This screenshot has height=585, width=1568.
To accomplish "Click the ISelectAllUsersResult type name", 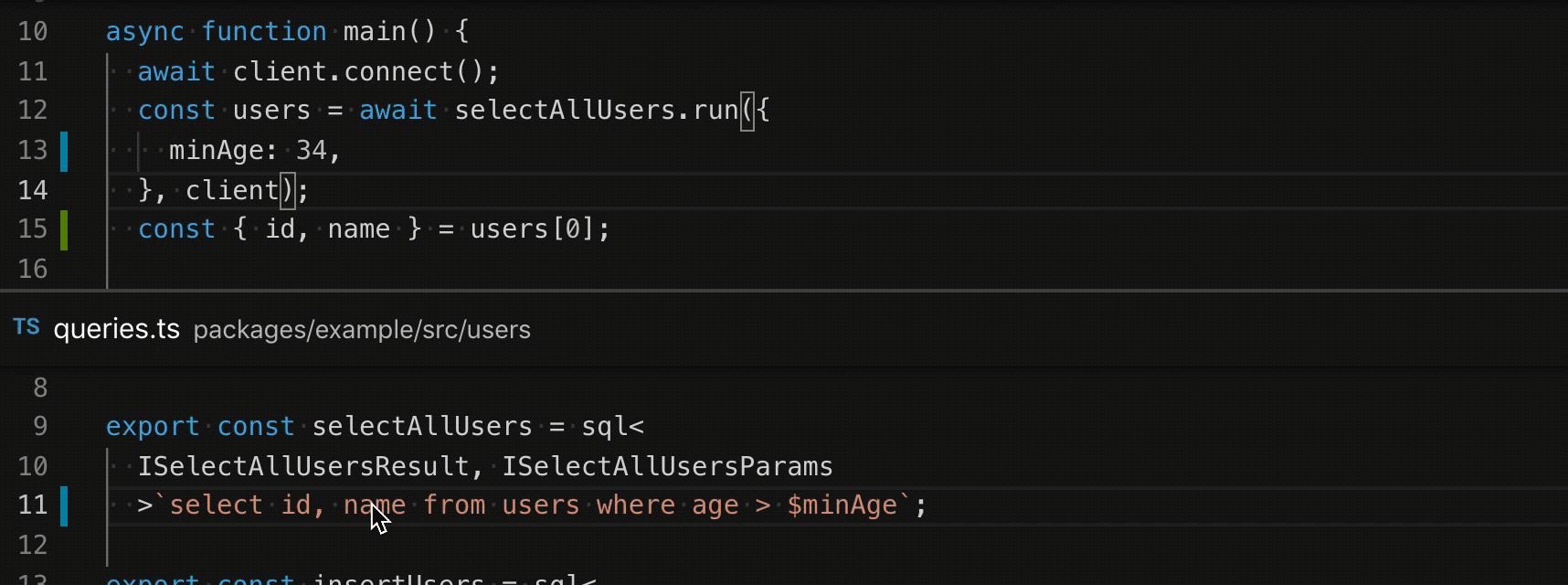I will 303,466.
